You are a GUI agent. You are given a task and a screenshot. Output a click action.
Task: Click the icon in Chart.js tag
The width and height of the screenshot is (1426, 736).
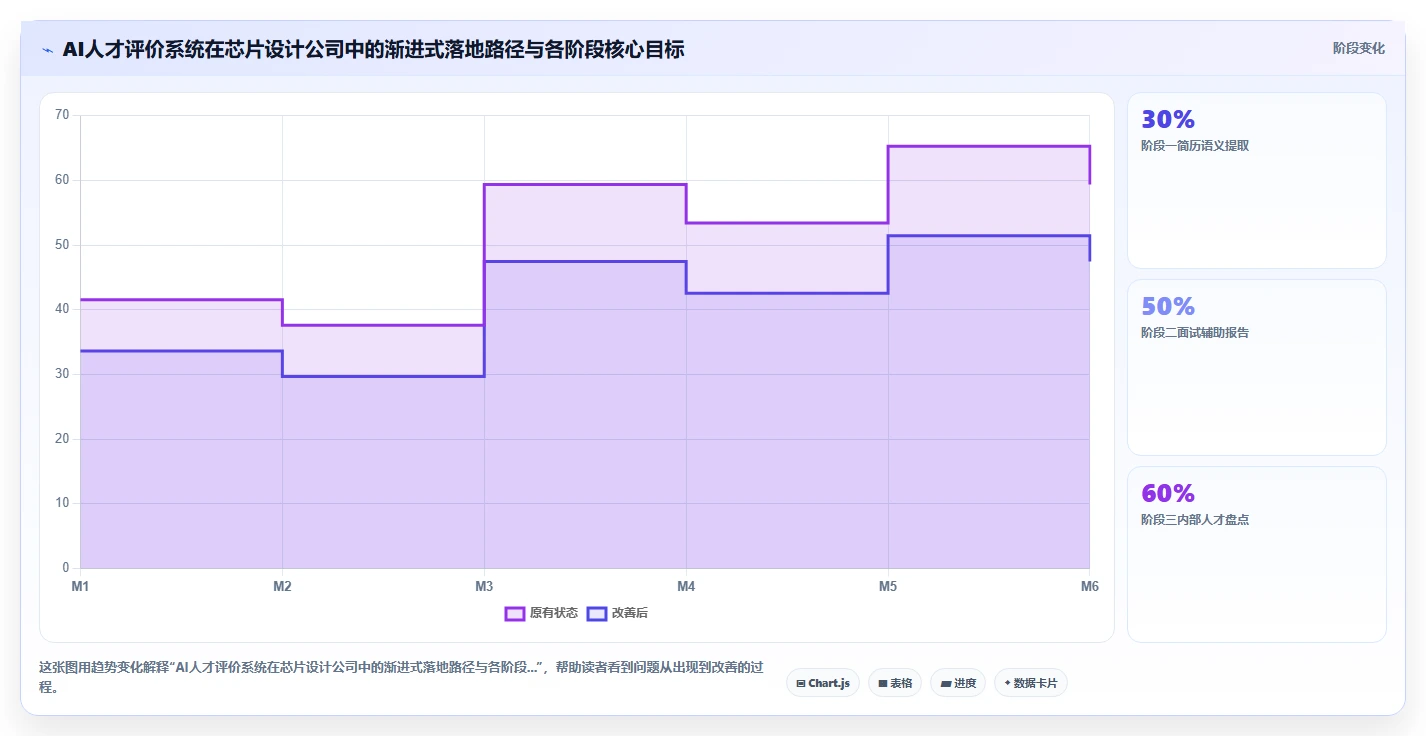(801, 684)
